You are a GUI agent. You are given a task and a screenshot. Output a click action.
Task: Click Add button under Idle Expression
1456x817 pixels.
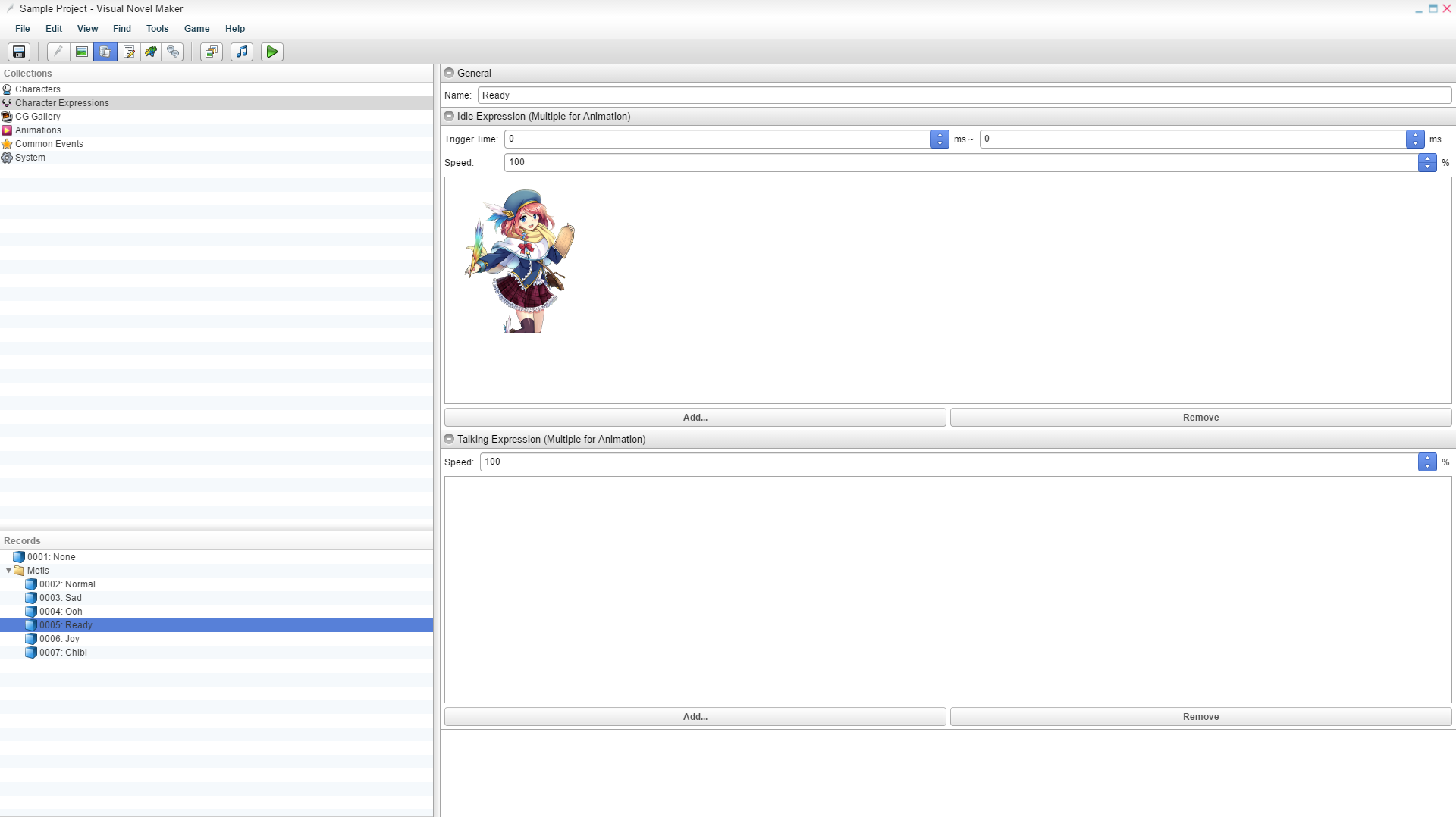pos(695,418)
